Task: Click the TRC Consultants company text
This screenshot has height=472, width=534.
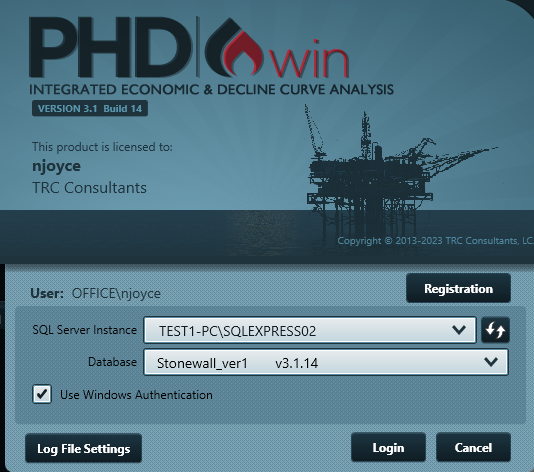Action: (x=89, y=188)
